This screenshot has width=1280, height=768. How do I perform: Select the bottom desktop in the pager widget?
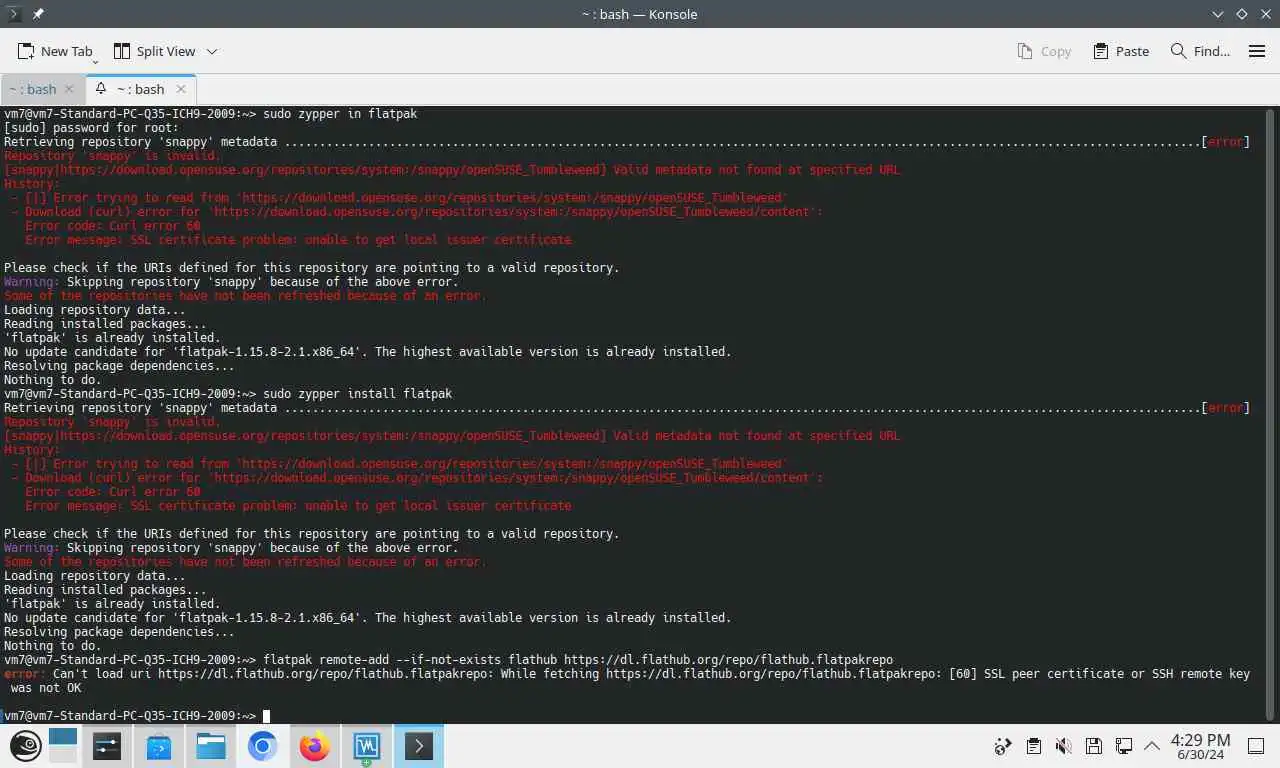(x=63, y=756)
